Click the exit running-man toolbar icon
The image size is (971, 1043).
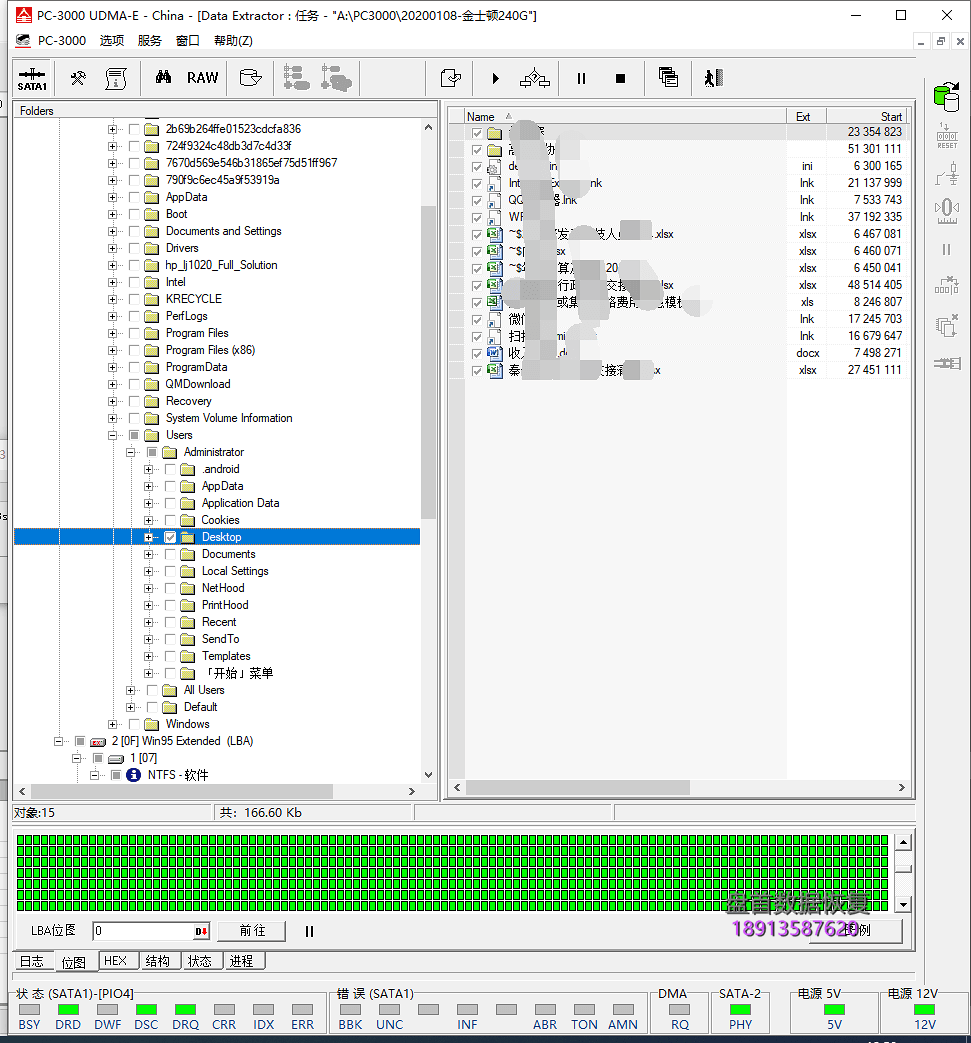[714, 78]
